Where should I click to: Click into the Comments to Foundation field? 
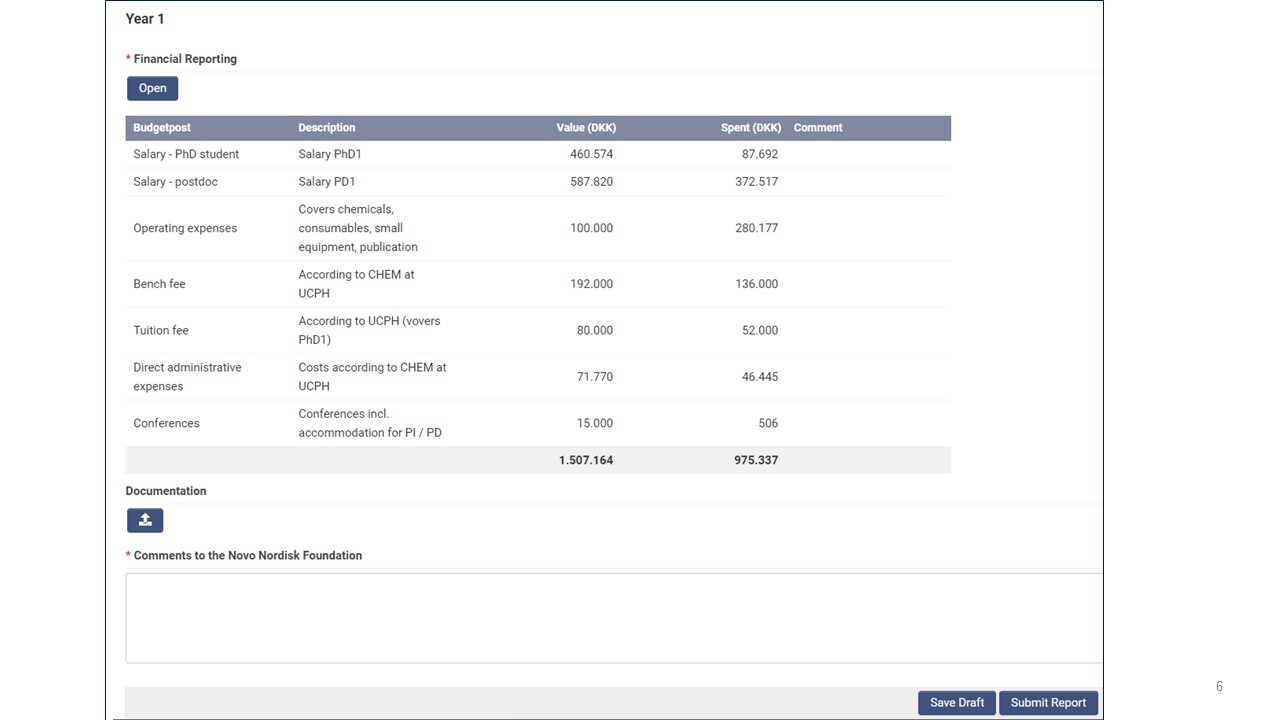614,618
